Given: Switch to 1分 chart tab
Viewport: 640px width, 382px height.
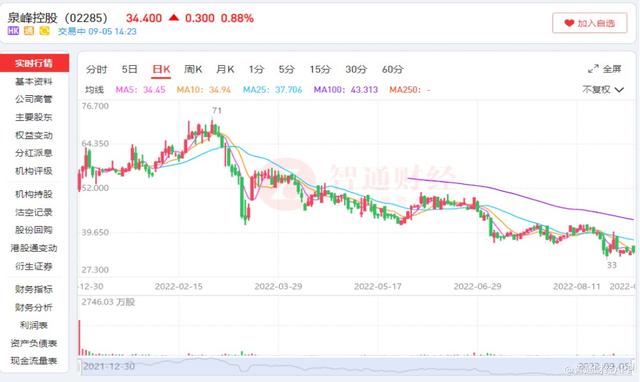Looking at the screenshot, I should point(256,69).
